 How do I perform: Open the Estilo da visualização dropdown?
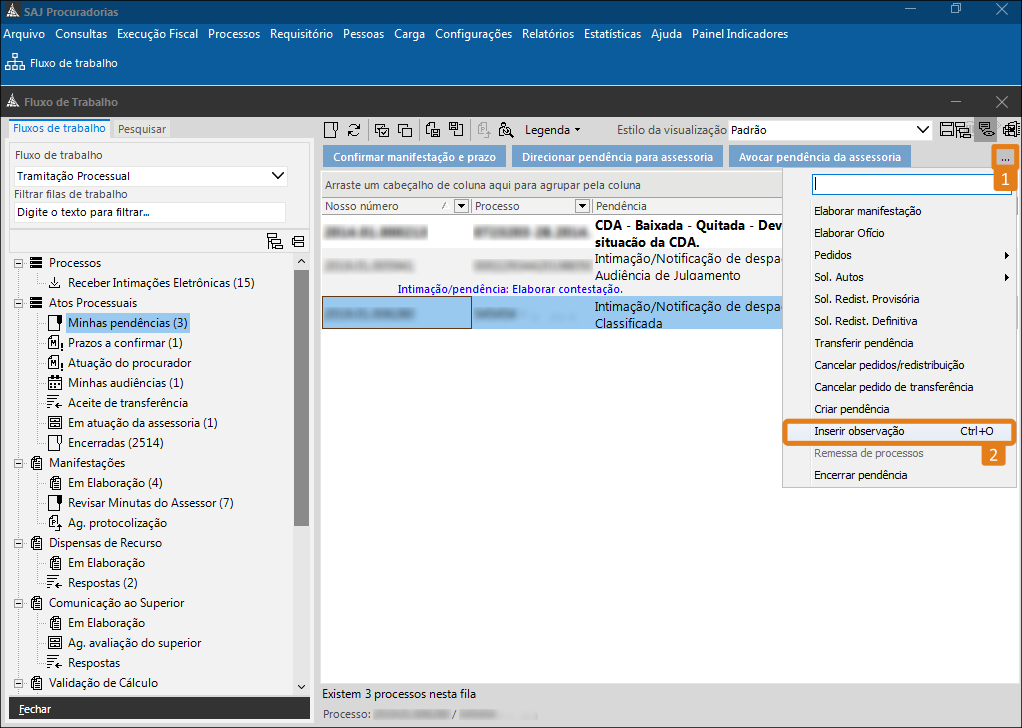point(923,129)
